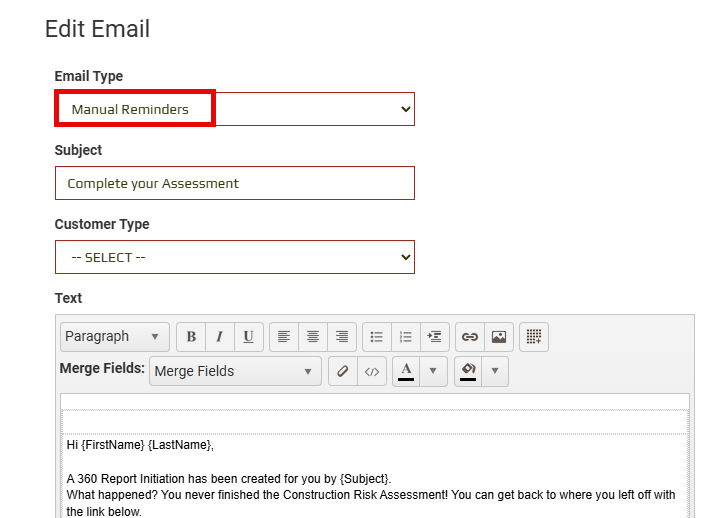Open the Merge Fields dropdown
The image size is (720, 518).
coord(235,371)
